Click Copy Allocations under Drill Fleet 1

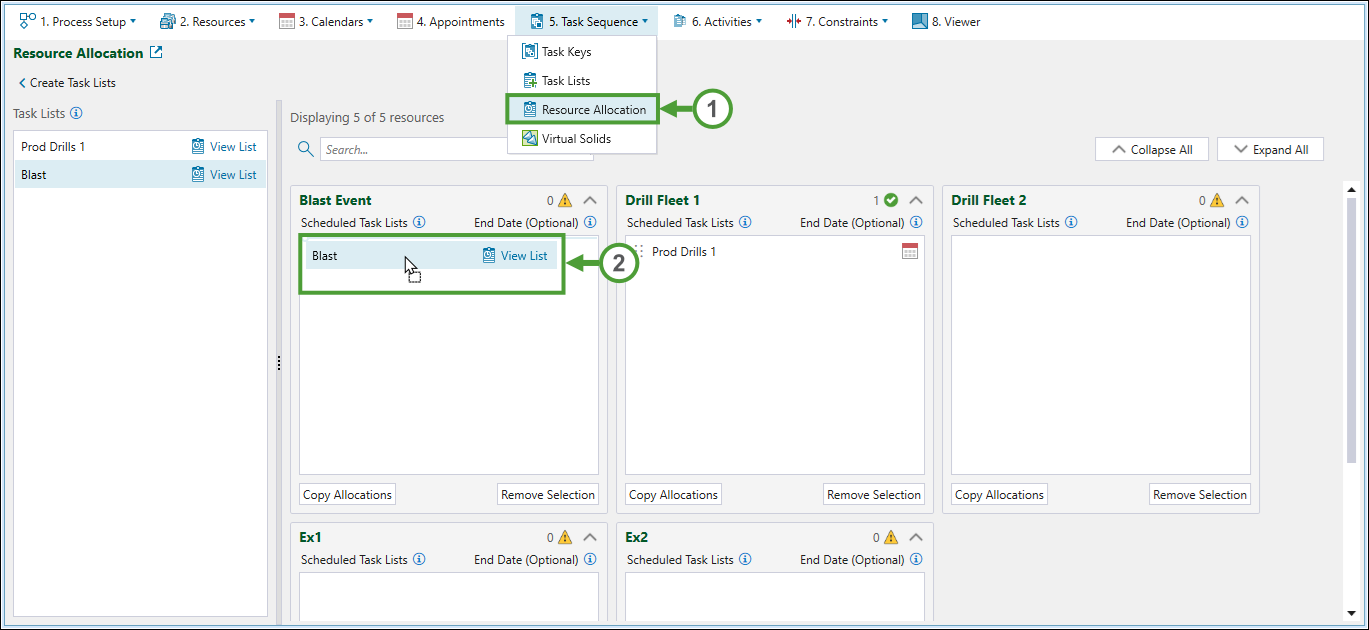point(674,495)
